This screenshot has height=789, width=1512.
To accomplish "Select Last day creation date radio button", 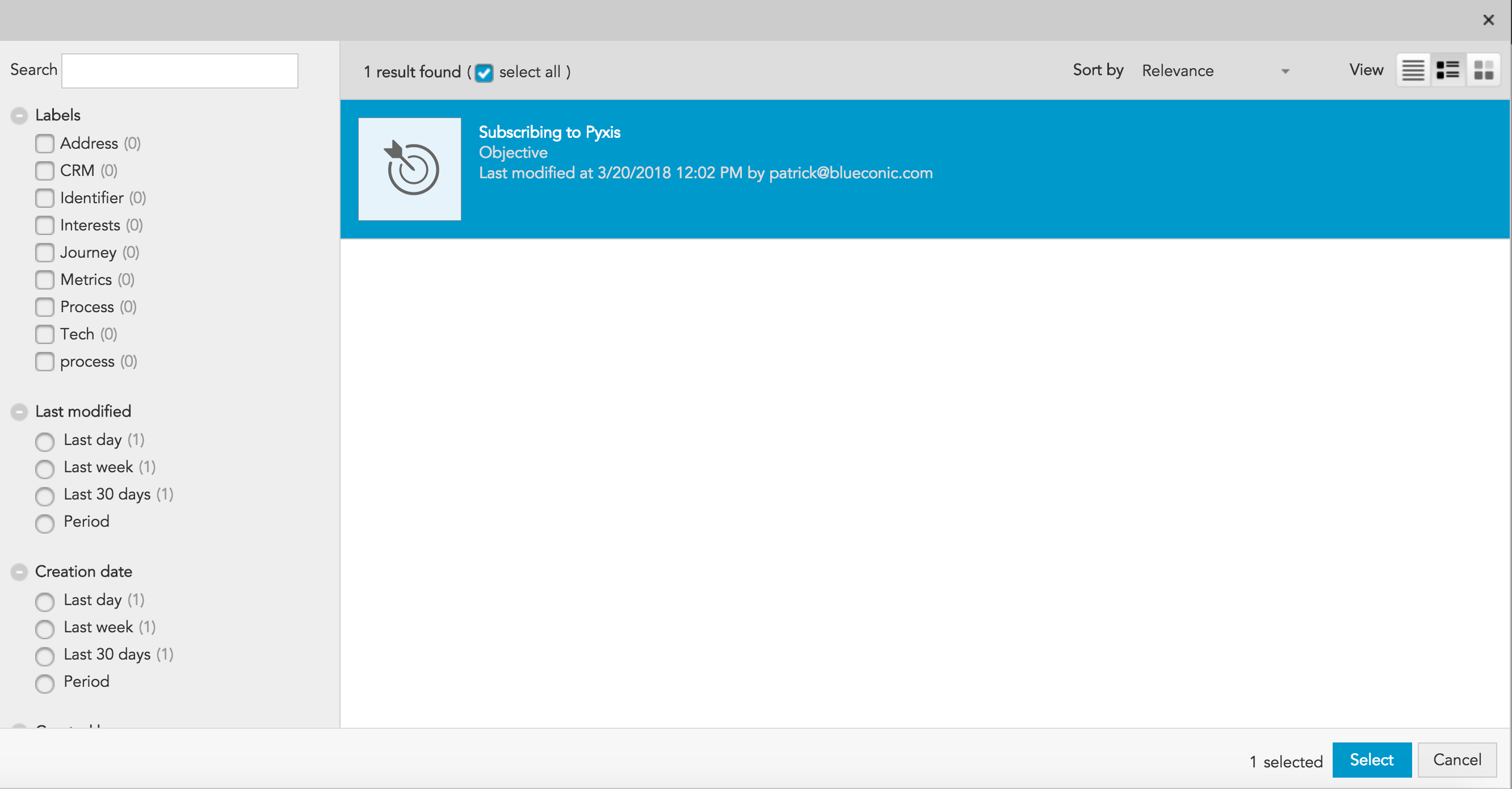I will point(46,600).
